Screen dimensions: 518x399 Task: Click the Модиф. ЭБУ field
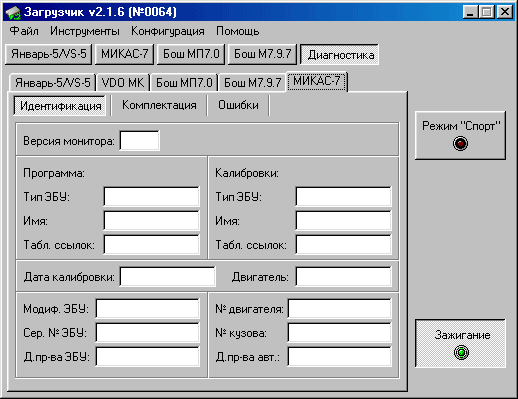tap(148, 308)
